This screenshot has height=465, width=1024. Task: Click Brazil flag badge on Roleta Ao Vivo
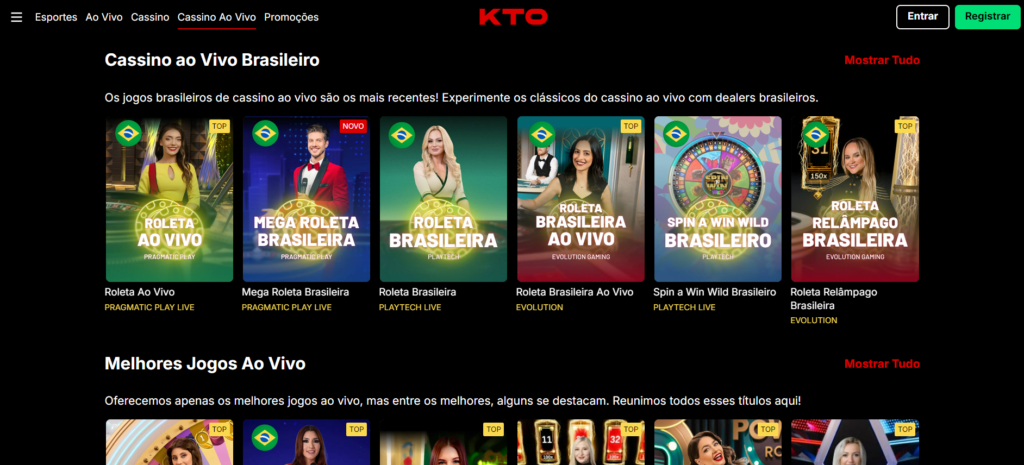click(x=129, y=133)
